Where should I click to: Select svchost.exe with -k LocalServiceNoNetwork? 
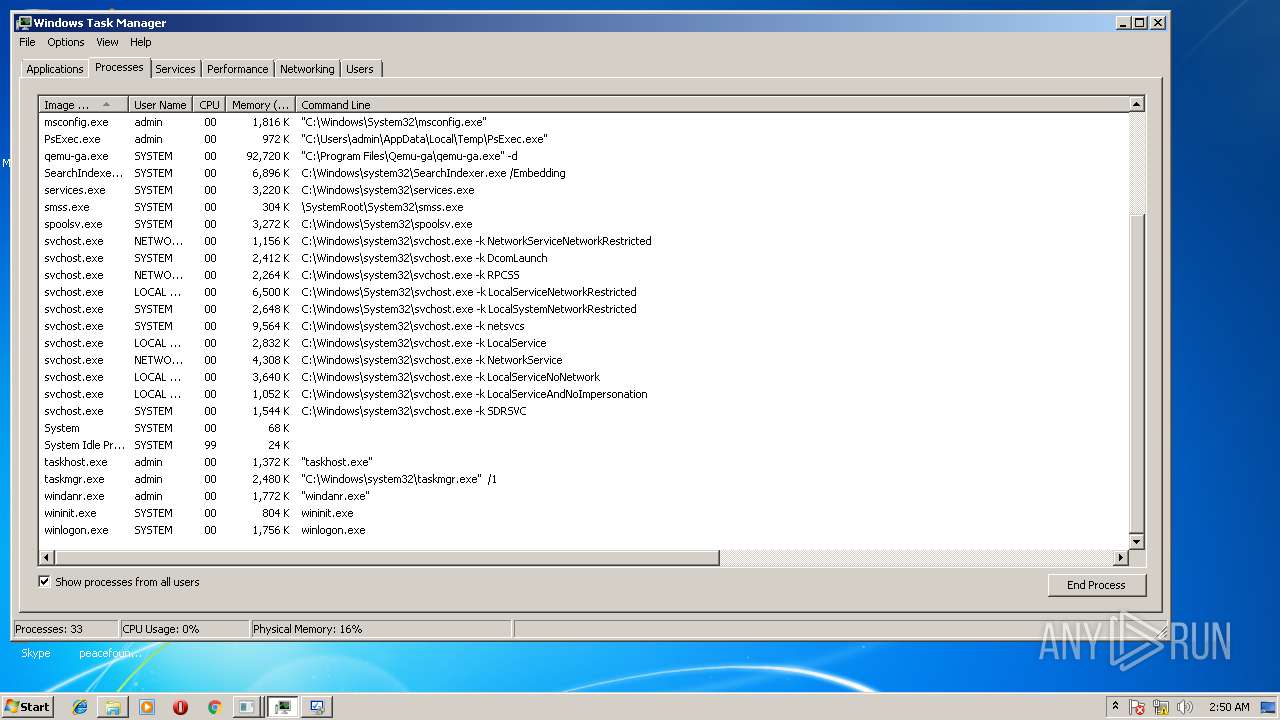click(x=583, y=377)
